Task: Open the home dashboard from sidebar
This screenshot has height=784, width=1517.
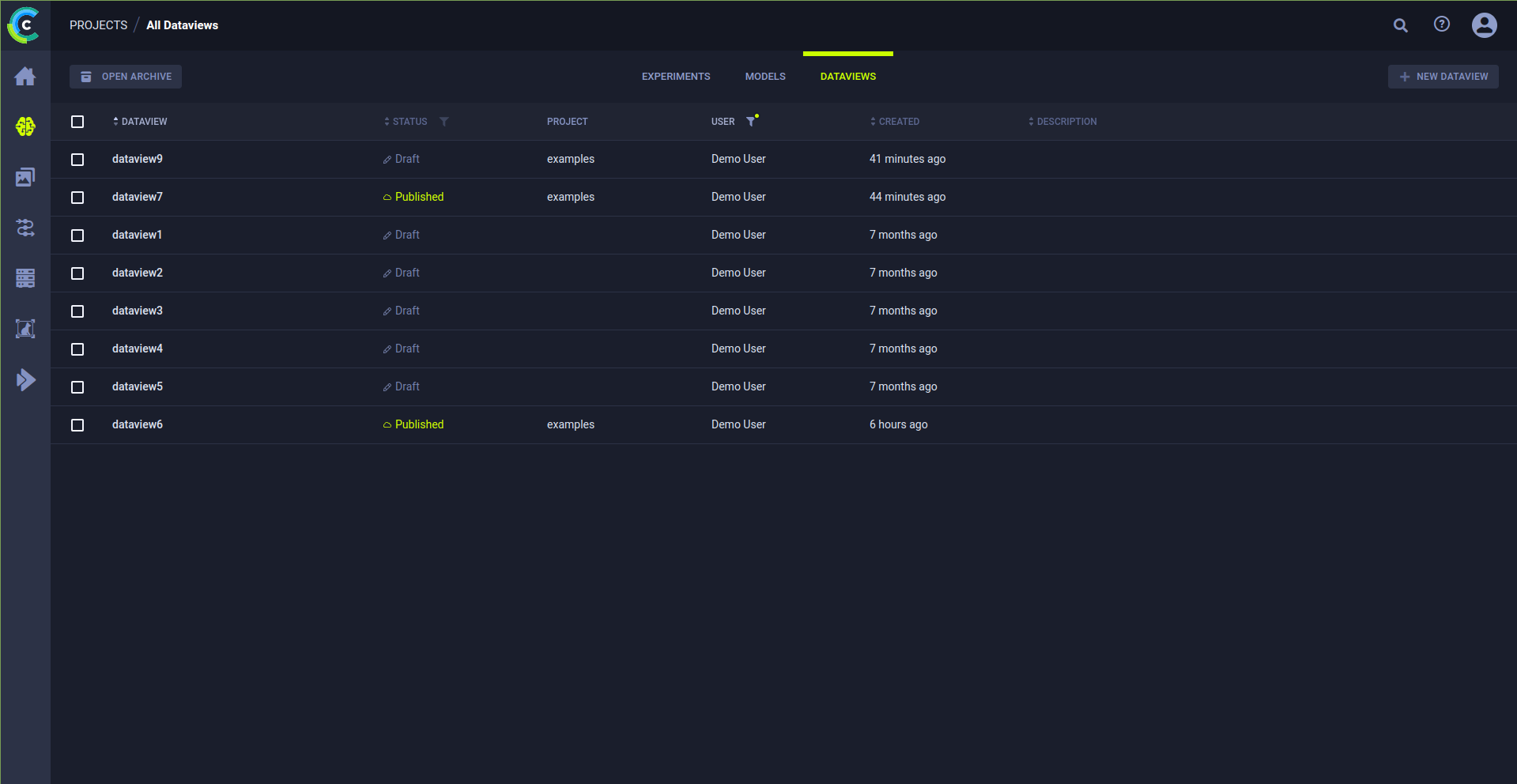Action: click(x=25, y=77)
